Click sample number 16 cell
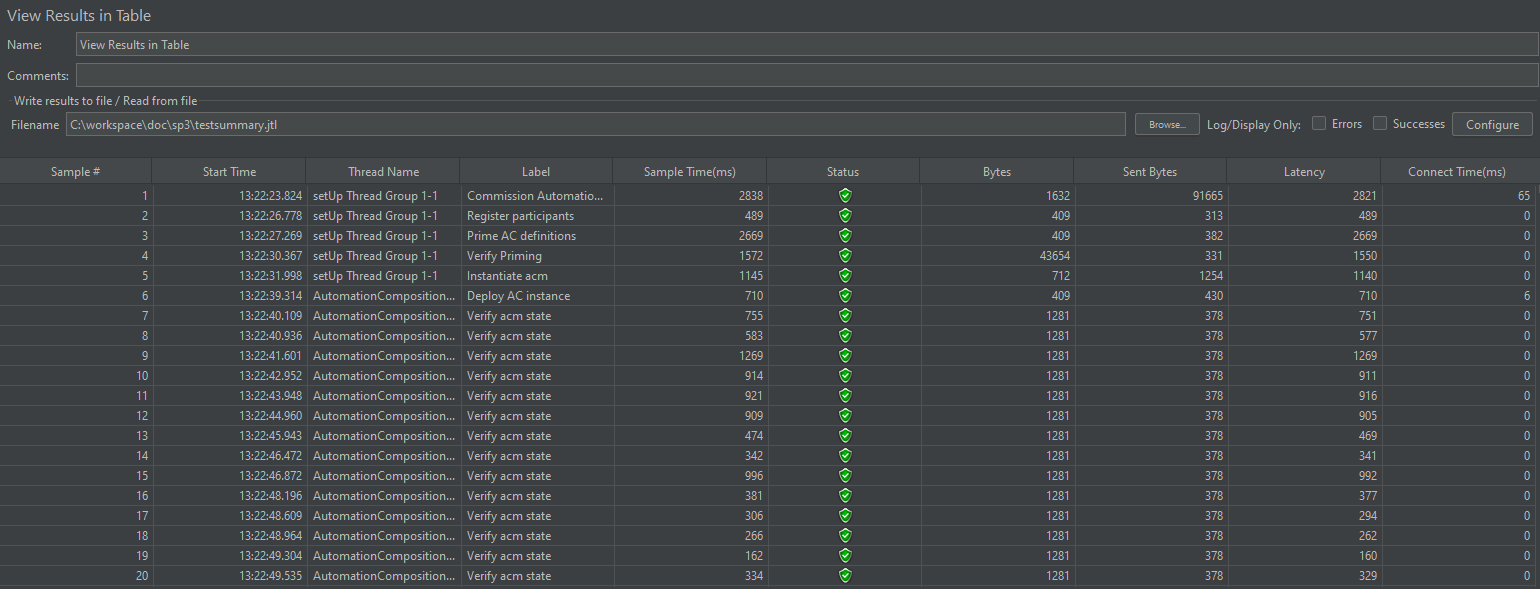 click(x=76, y=496)
